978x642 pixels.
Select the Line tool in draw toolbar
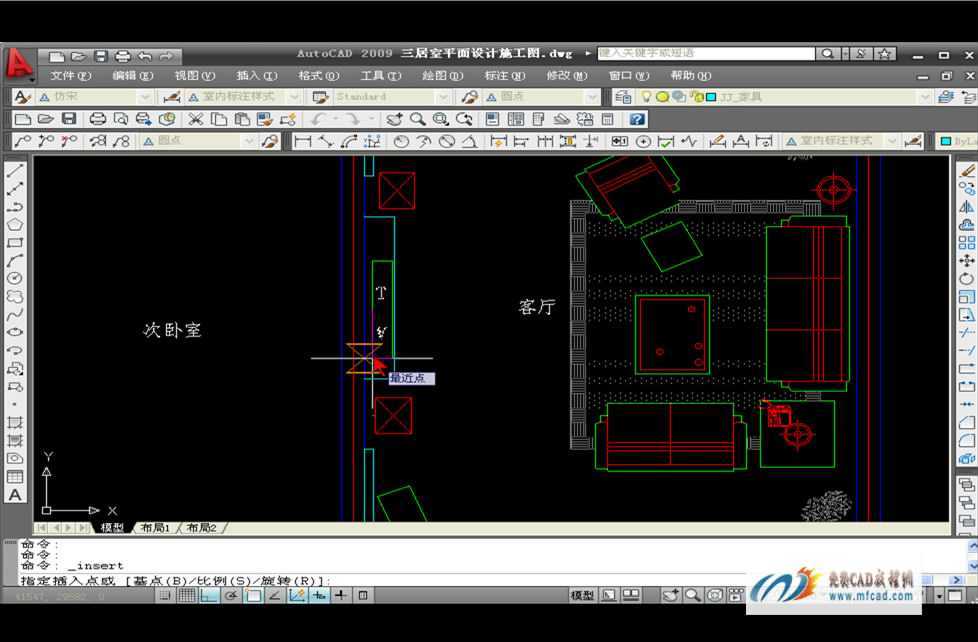click(15, 170)
